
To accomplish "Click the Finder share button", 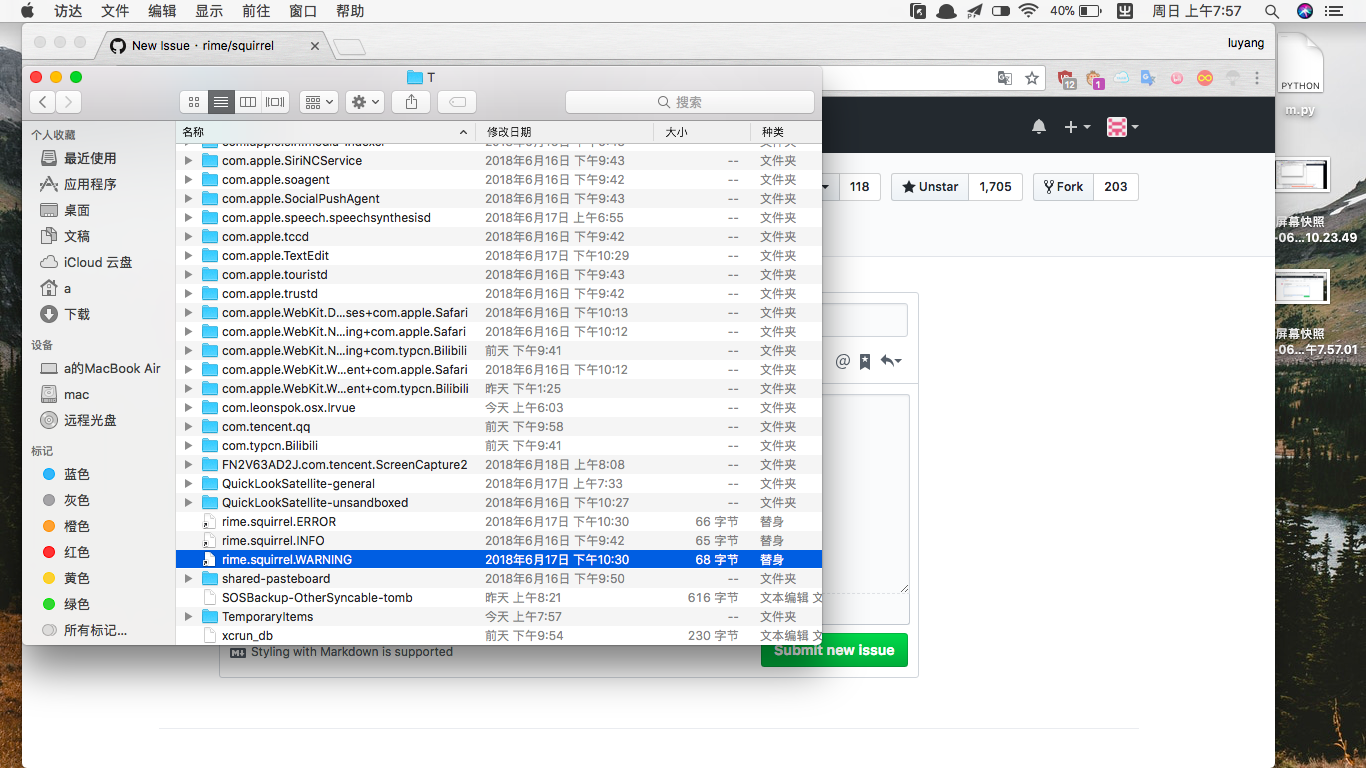I will point(411,102).
